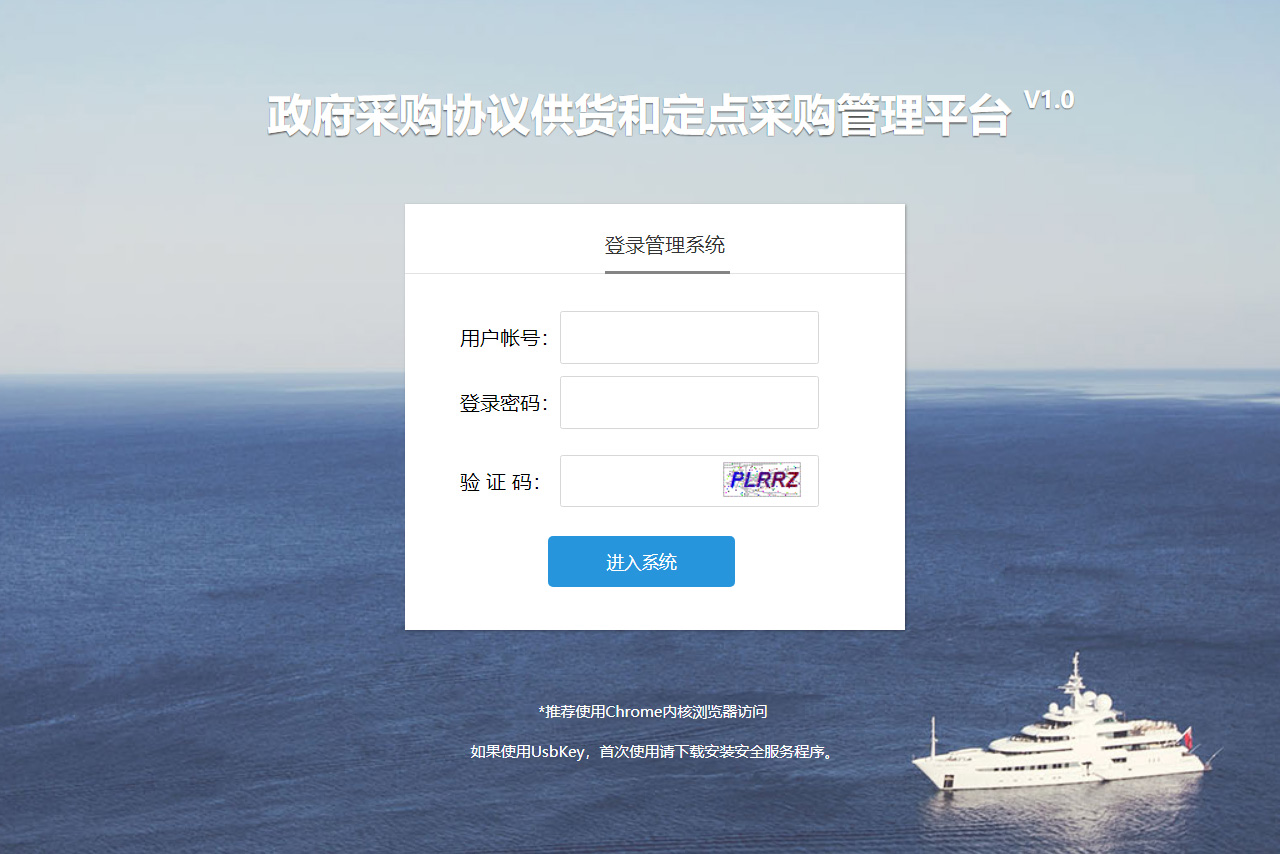Click the 用户帐号 username input field
The image size is (1280, 854).
(x=689, y=337)
